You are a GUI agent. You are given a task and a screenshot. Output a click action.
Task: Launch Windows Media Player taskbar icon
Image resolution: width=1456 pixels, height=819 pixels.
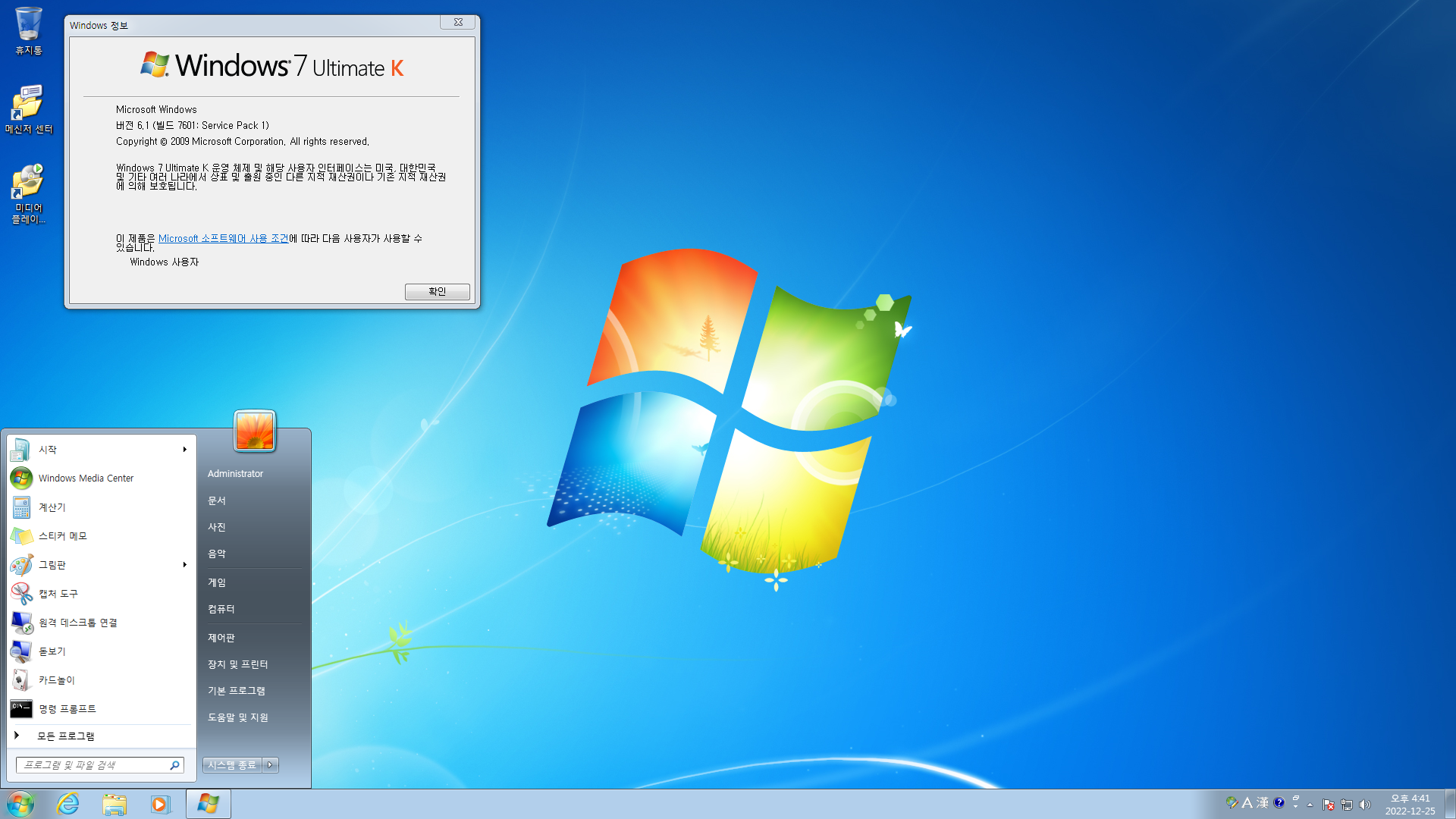[160, 804]
